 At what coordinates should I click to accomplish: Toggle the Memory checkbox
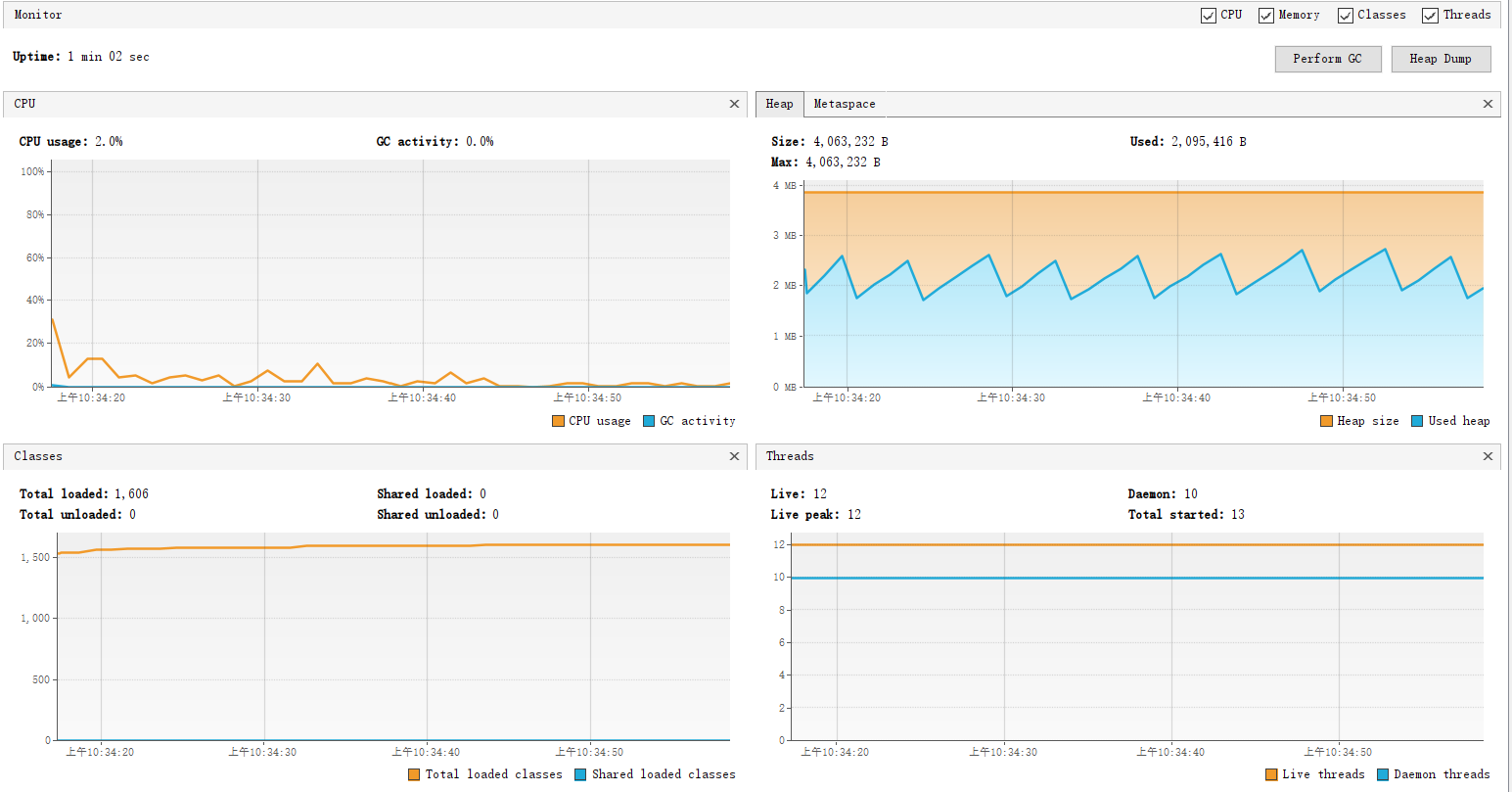(x=1266, y=16)
